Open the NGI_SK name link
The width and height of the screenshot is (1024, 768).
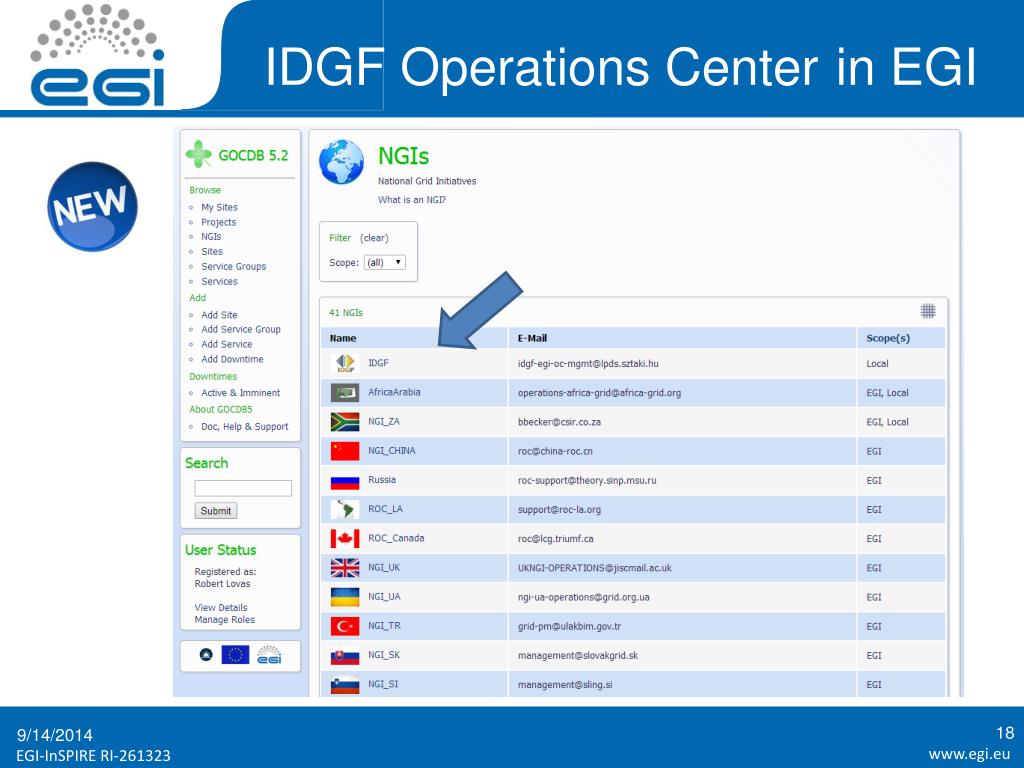coord(384,655)
